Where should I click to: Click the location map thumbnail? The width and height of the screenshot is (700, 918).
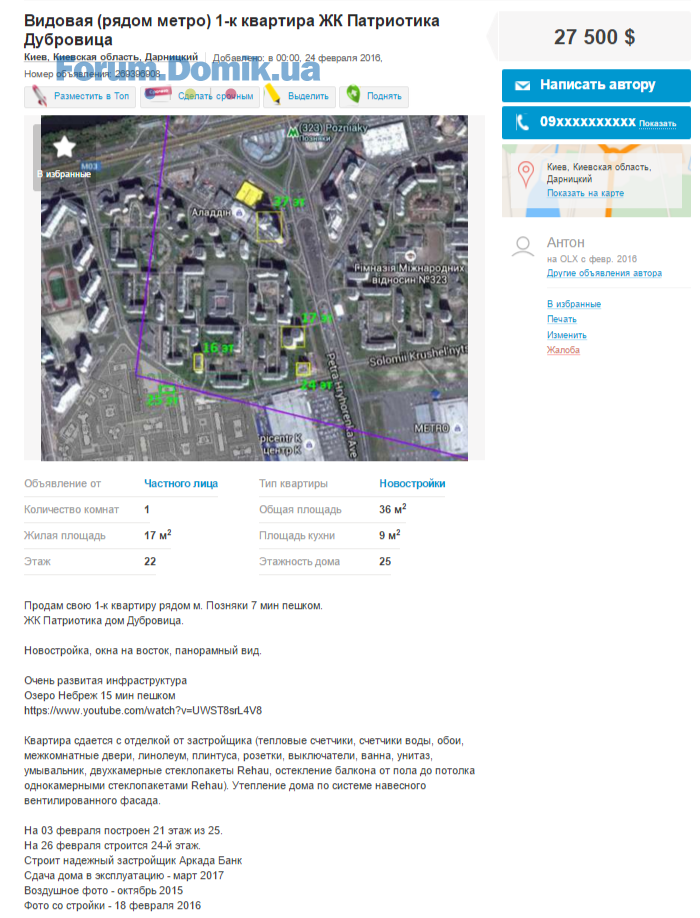(x=596, y=181)
